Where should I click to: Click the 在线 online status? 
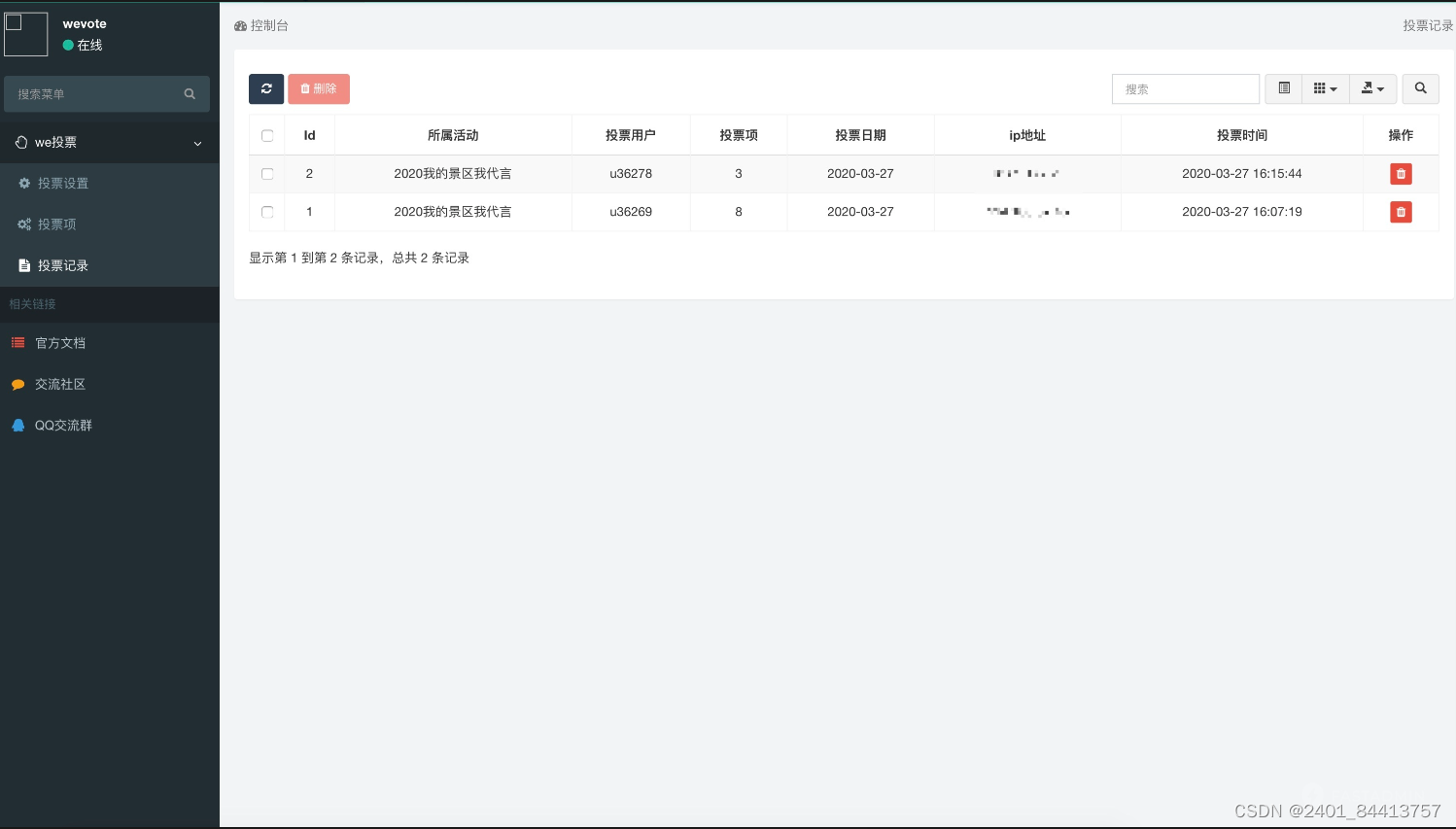pyautogui.click(x=83, y=46)
